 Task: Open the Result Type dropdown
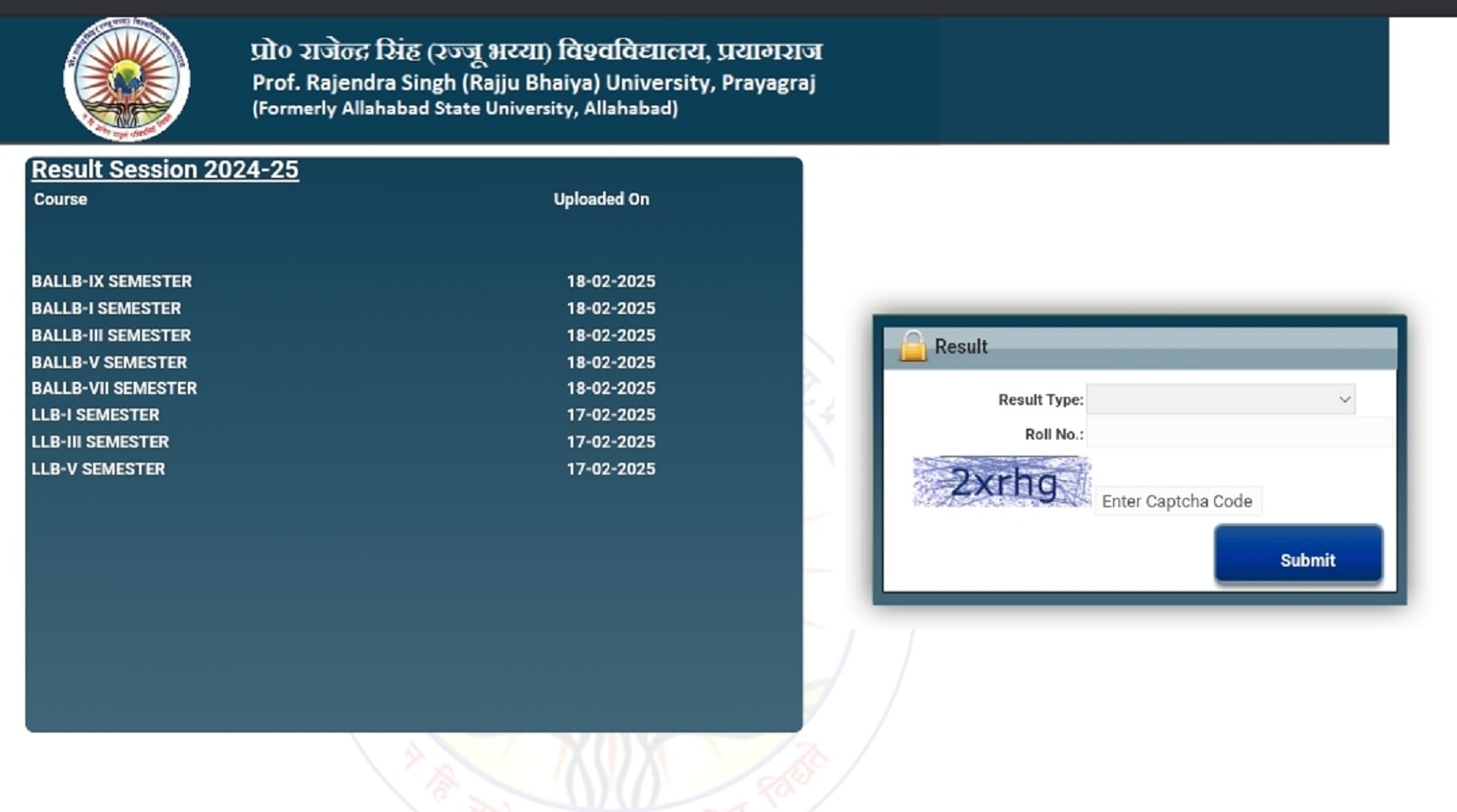(1221, 399)
